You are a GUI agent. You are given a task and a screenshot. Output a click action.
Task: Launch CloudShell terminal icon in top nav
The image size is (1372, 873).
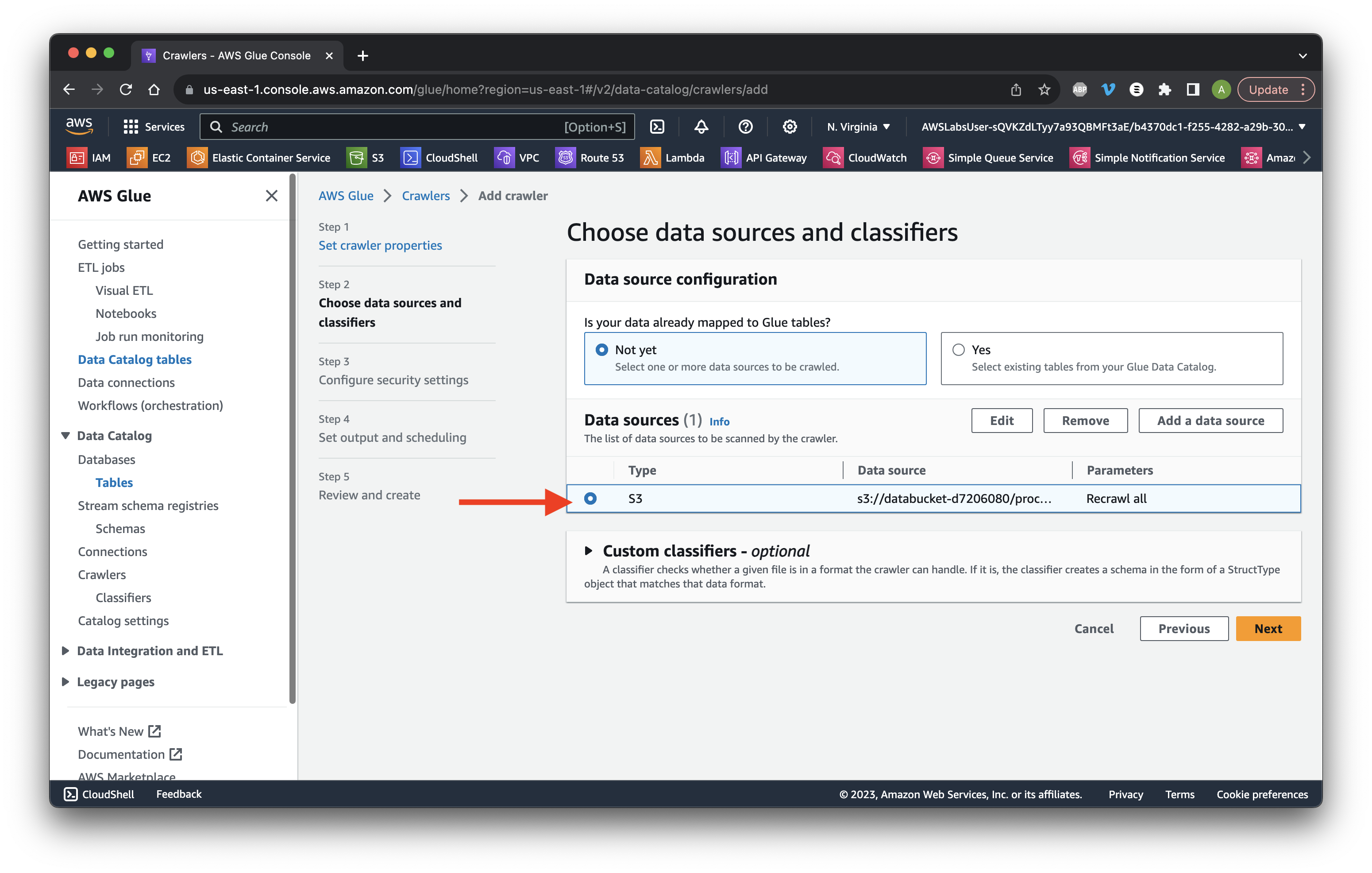point(657,127)
